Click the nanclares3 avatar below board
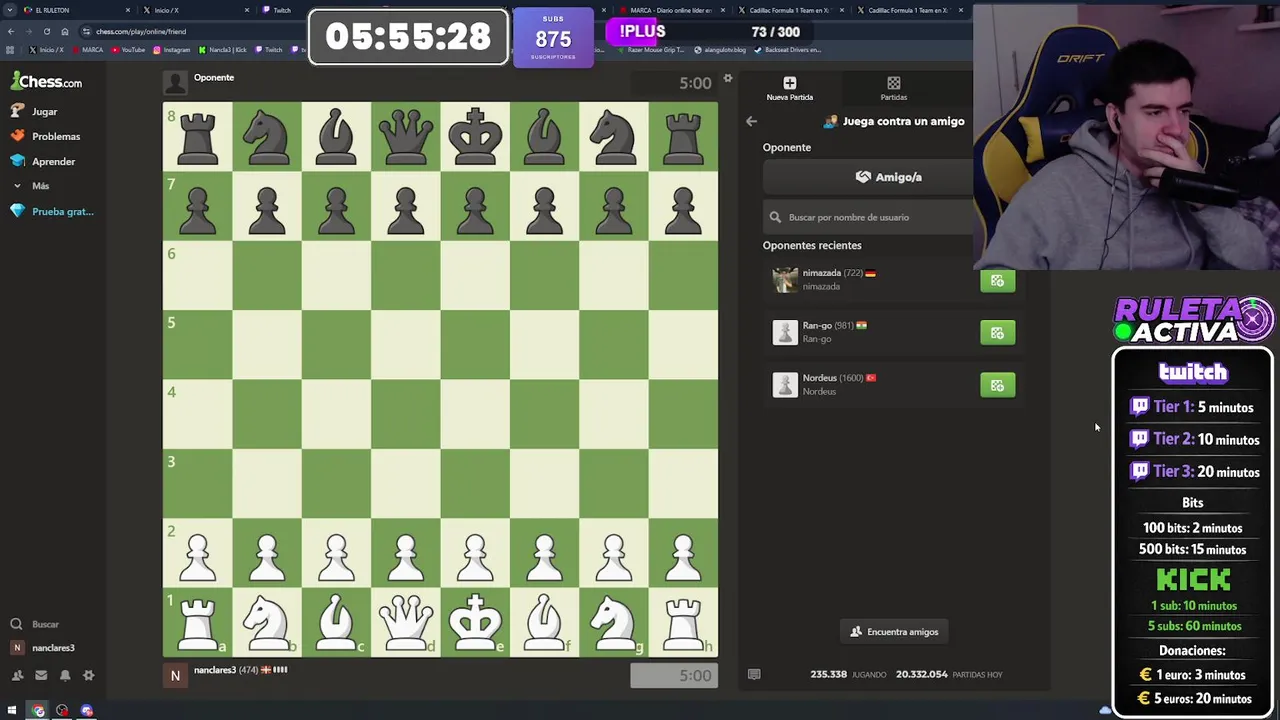 [175, 676]
